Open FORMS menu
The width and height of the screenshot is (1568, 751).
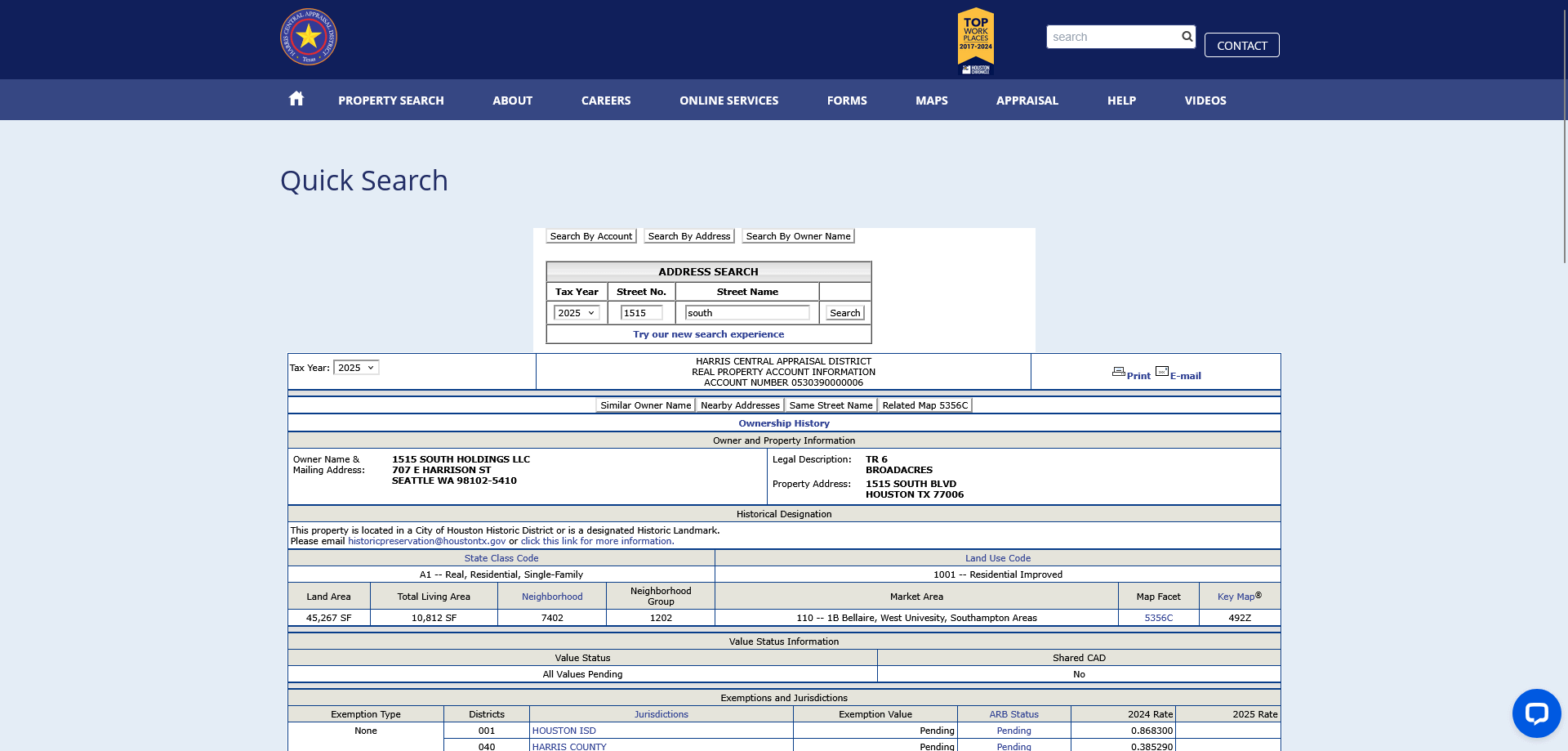click(847, 101)
